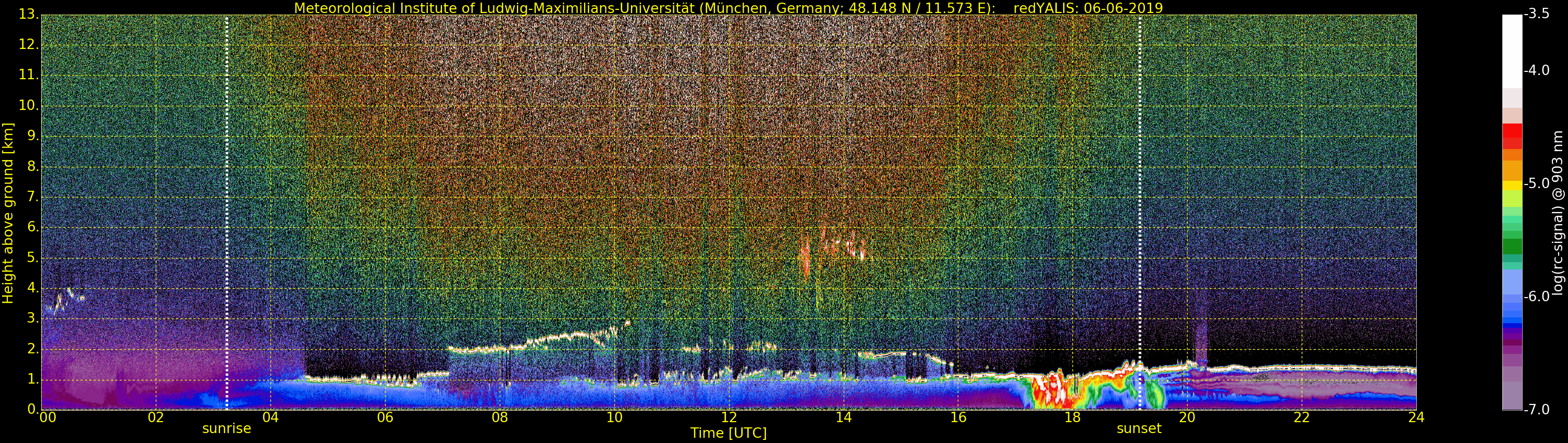Image resolution: width=1568 pixels, height=443 pixels.
Task: Click the 'sunset' label below the axis
Action: (1139, 428)
